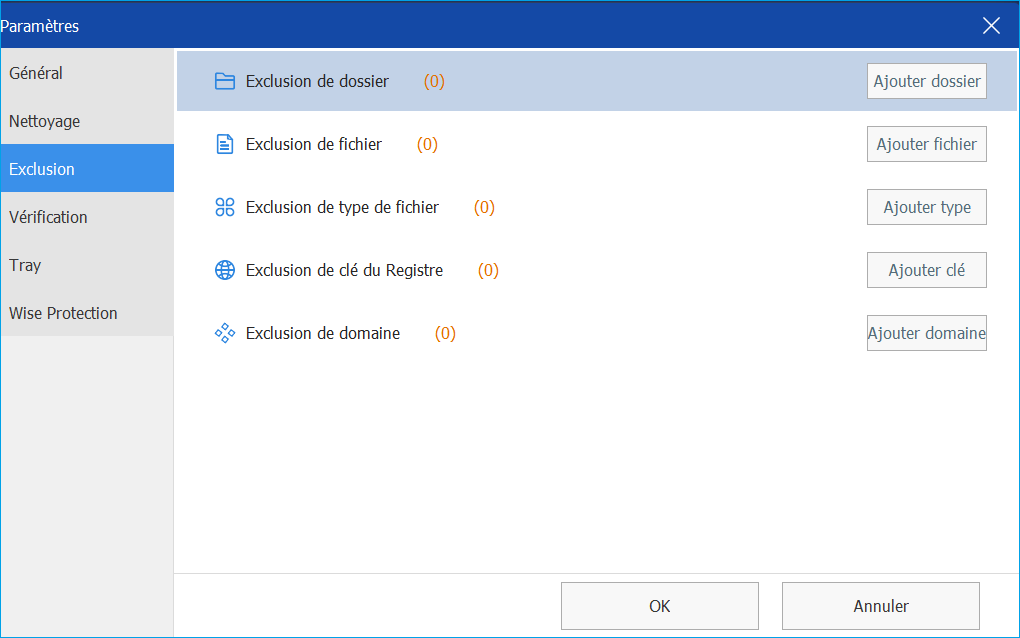Click the Ajouter dossier button
This screenshot has width=1020, height=638.
click(926, 81)
